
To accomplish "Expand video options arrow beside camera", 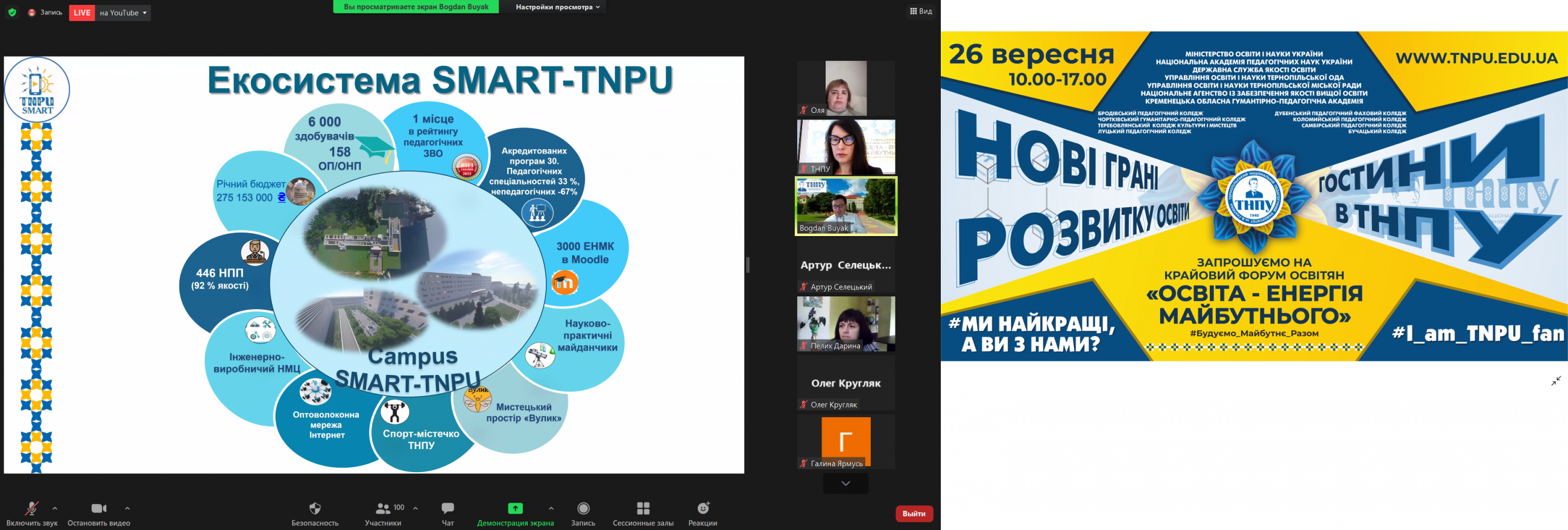I will click(x=127, y=508).
